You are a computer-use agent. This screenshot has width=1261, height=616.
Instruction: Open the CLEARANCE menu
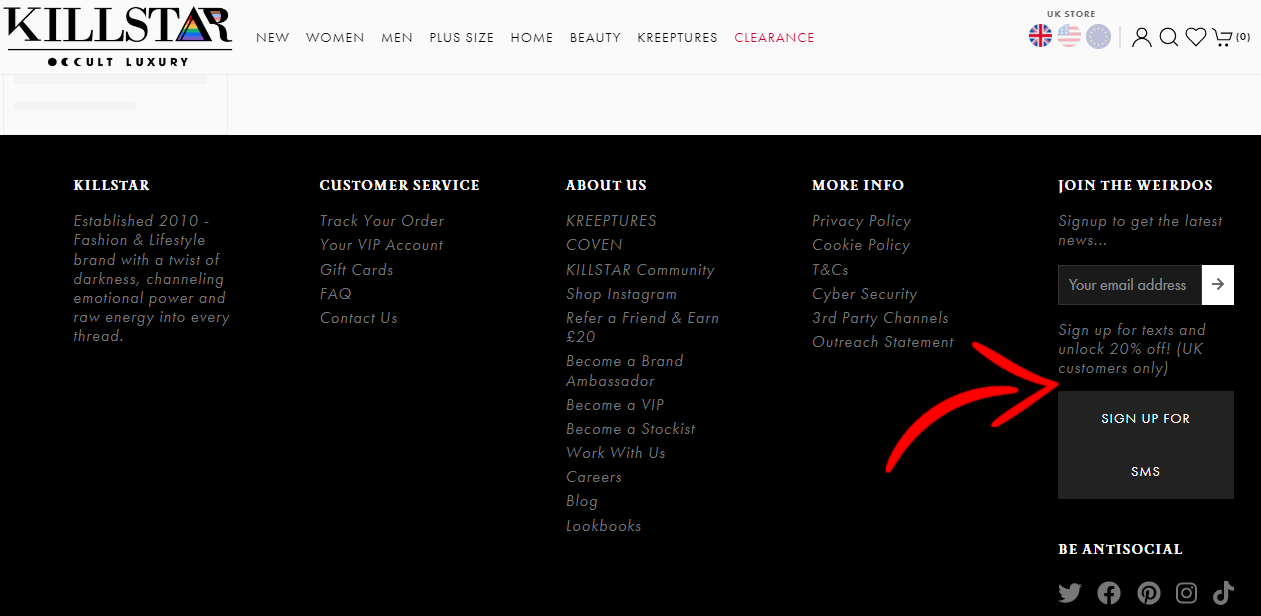[x=774, y=38]
